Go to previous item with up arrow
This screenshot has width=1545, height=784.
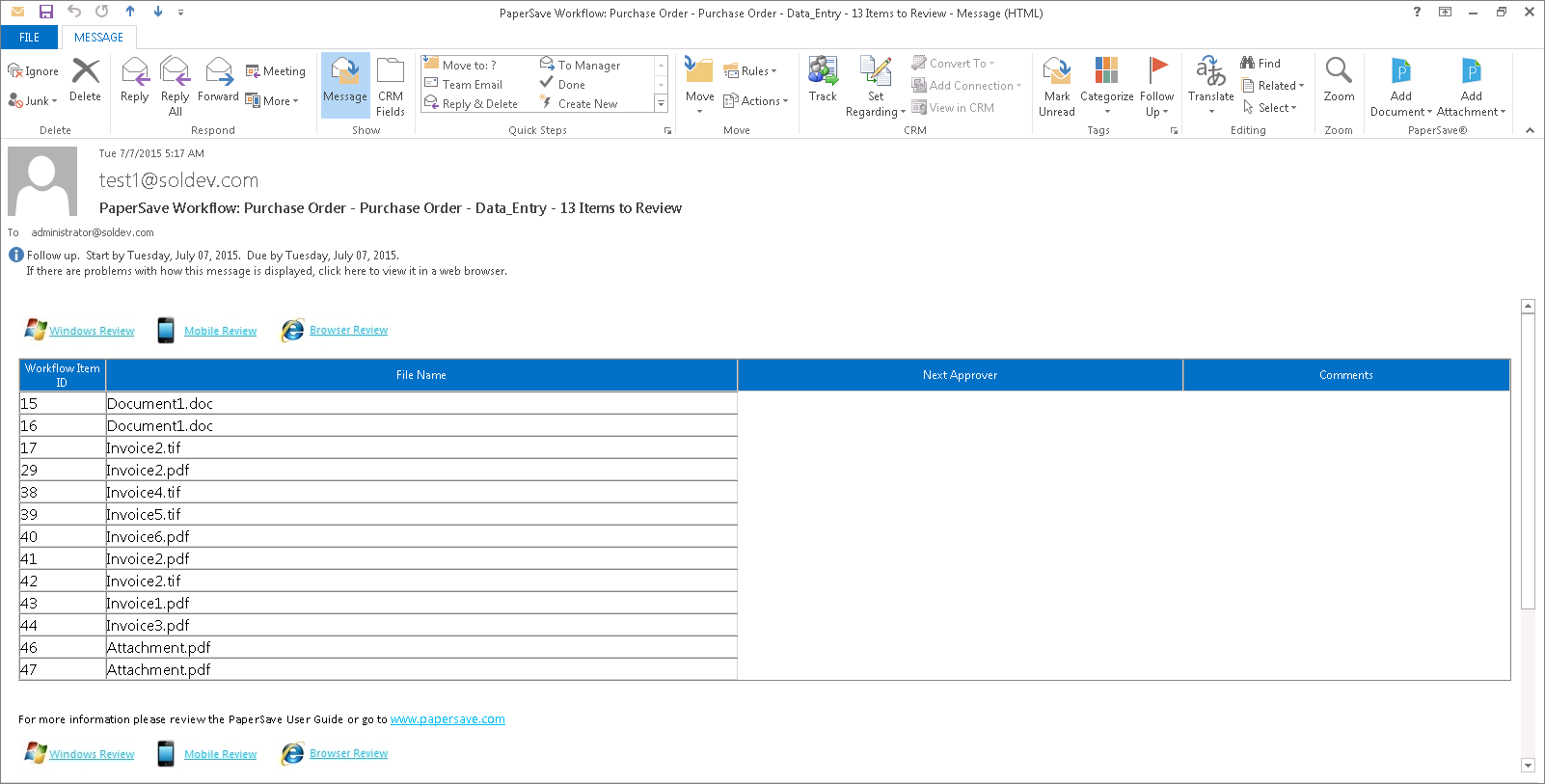(130, 12)
